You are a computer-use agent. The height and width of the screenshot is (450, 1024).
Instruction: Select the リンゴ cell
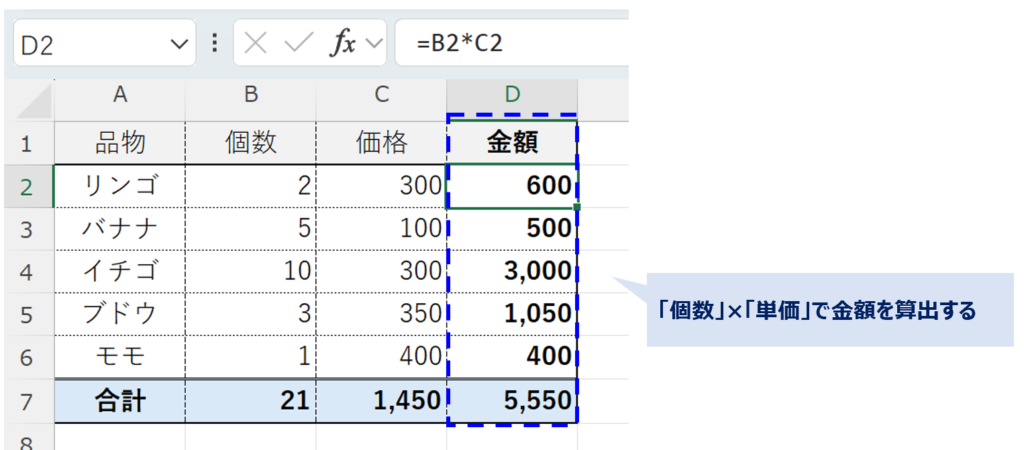click(120, 186)
